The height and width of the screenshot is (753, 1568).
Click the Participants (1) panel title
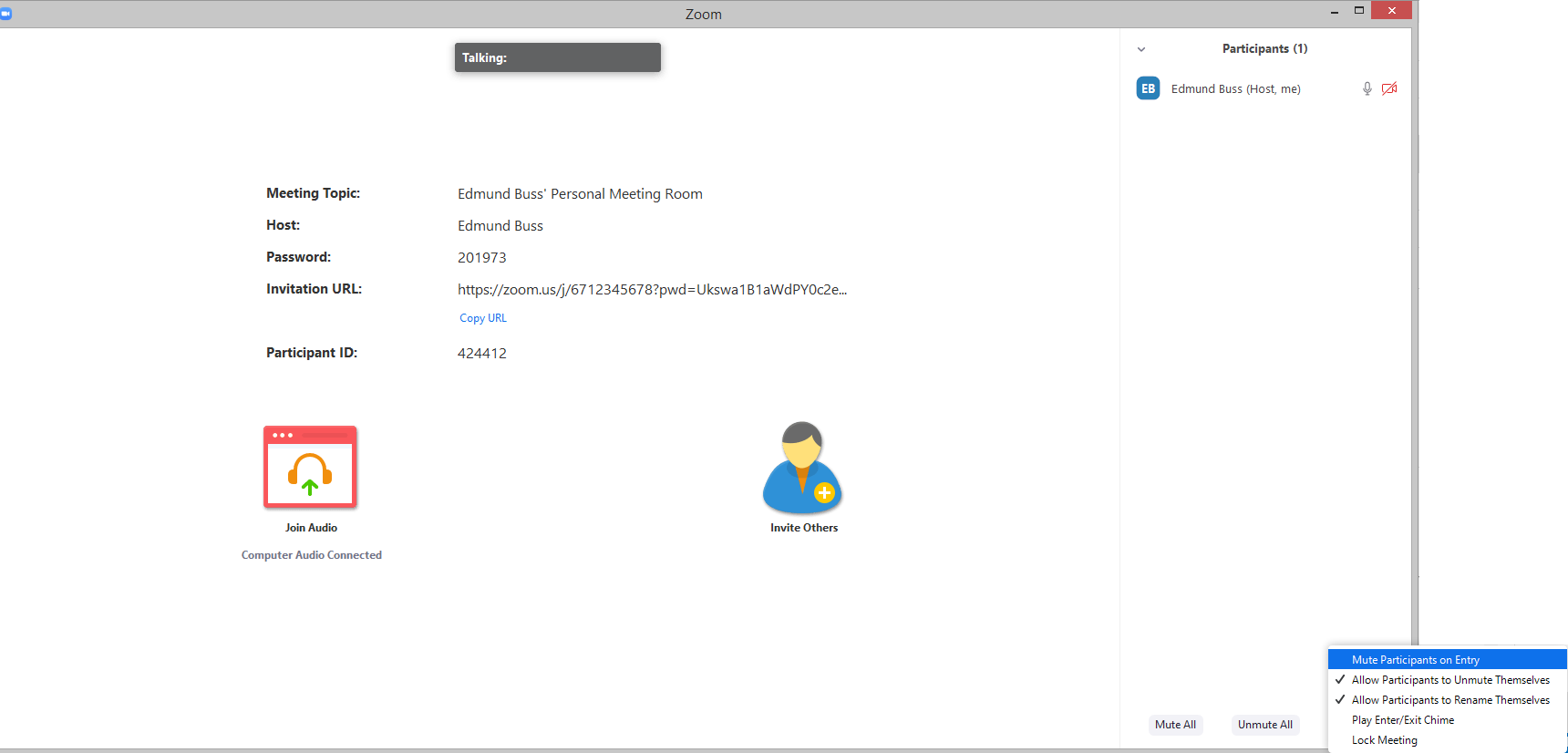[x=1264, y=48]
